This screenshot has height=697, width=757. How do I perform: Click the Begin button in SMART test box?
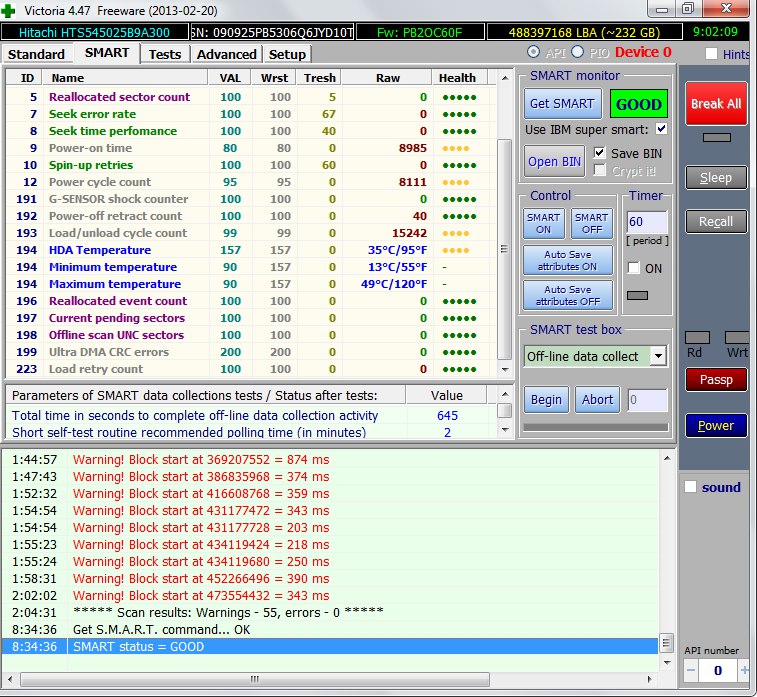coord(546,399)
